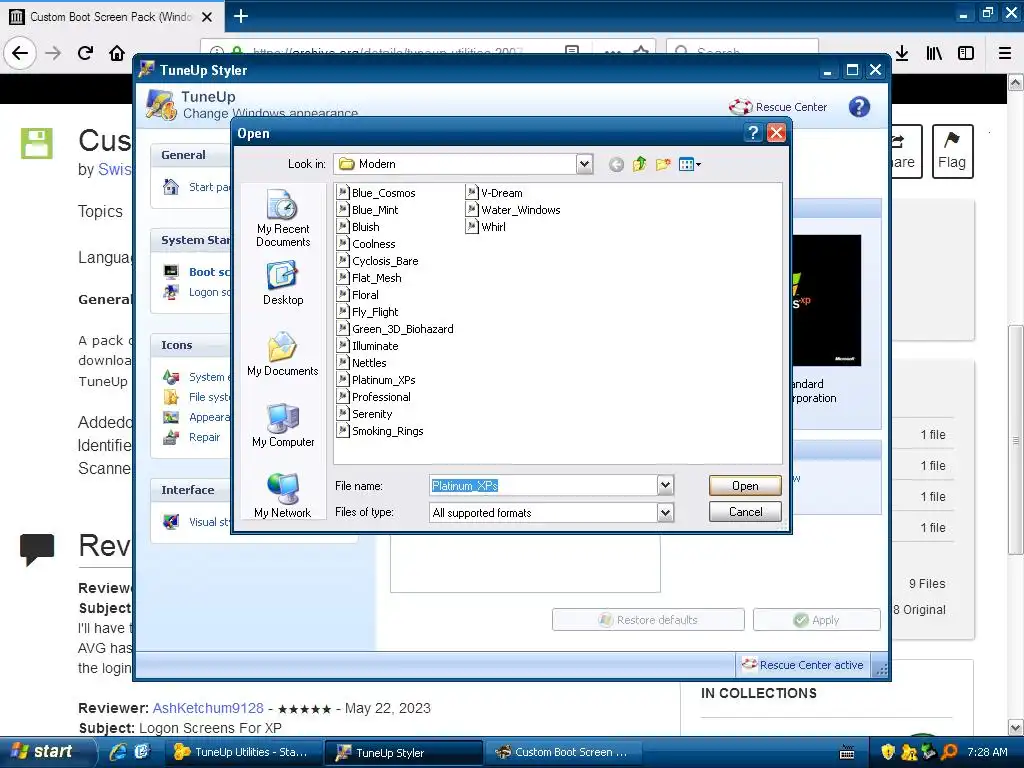
Task: Open My Documents in places bar
Action: pos(283,354)
